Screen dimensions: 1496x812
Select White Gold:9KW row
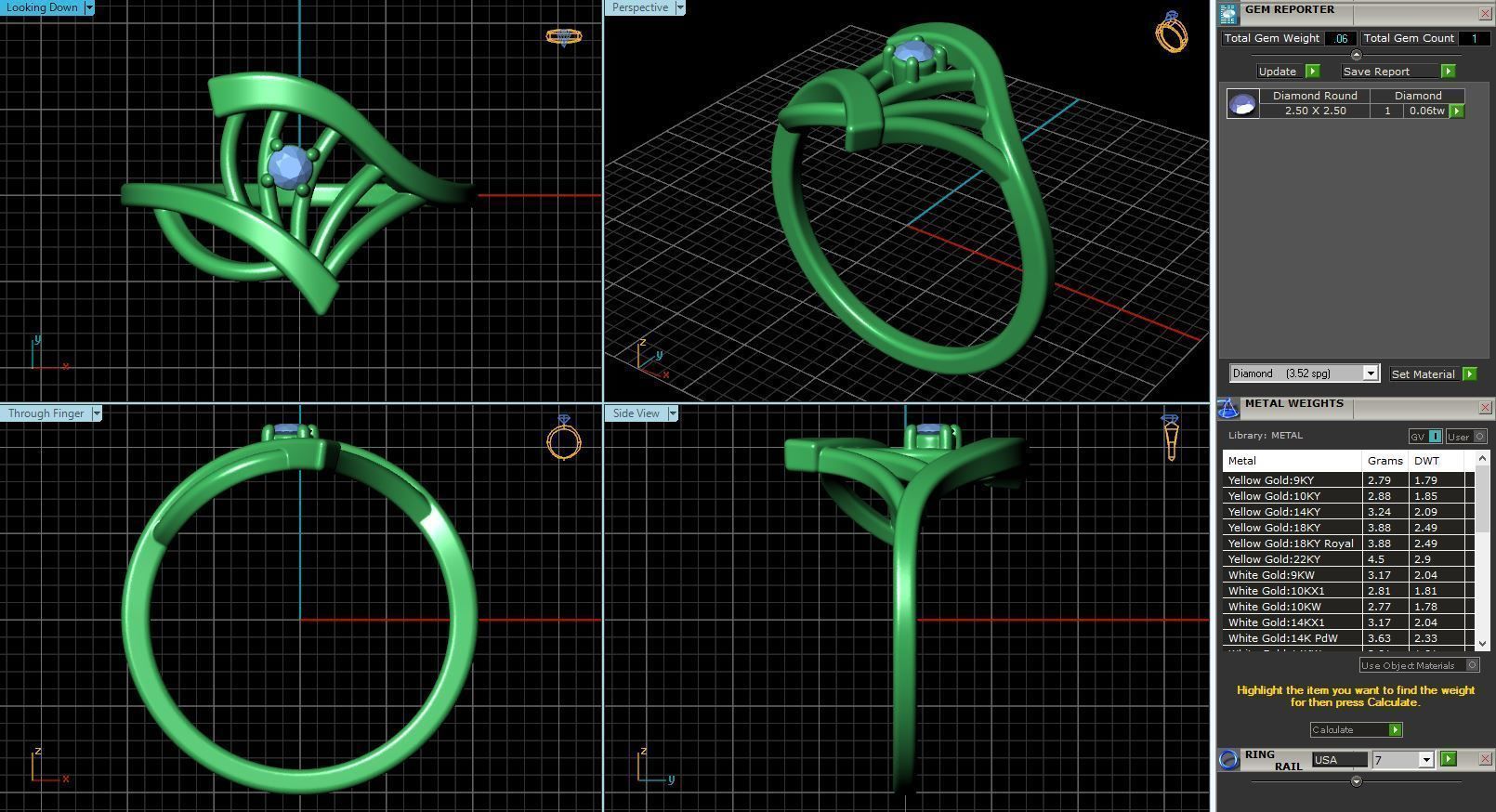tap(1347, 575)
